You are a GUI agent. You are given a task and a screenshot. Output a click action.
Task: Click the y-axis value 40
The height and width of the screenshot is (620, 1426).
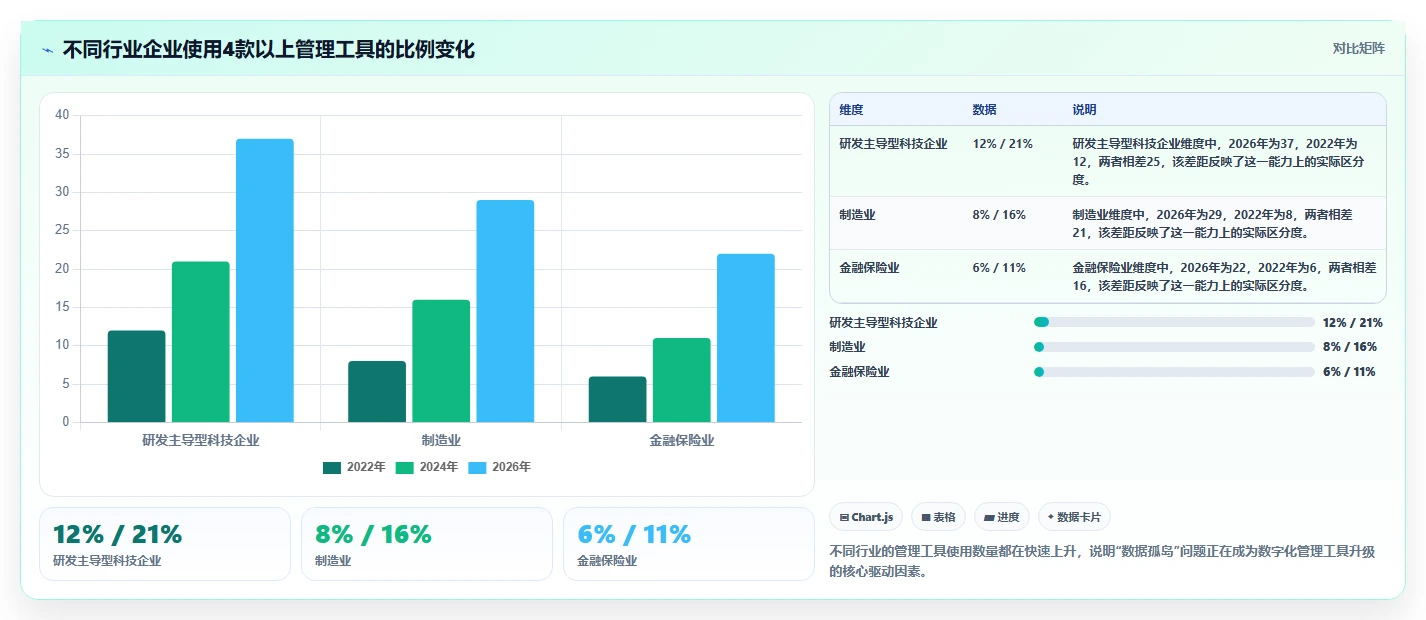coord(62,115)
